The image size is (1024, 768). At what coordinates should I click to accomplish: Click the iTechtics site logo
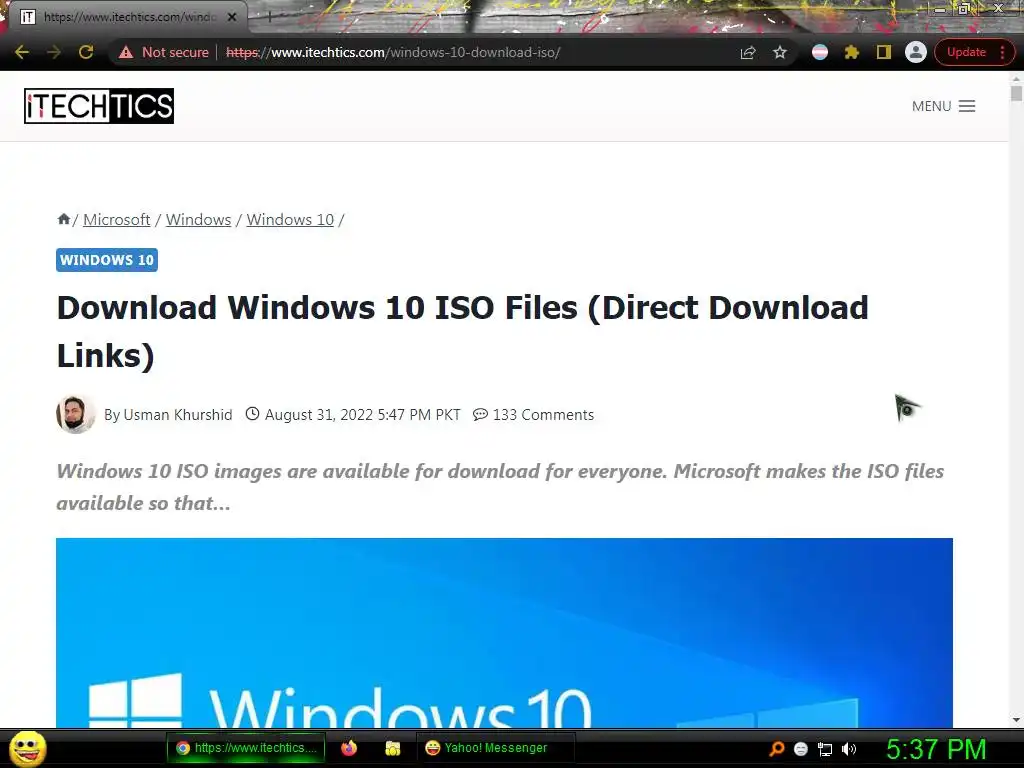coord(99,106)
